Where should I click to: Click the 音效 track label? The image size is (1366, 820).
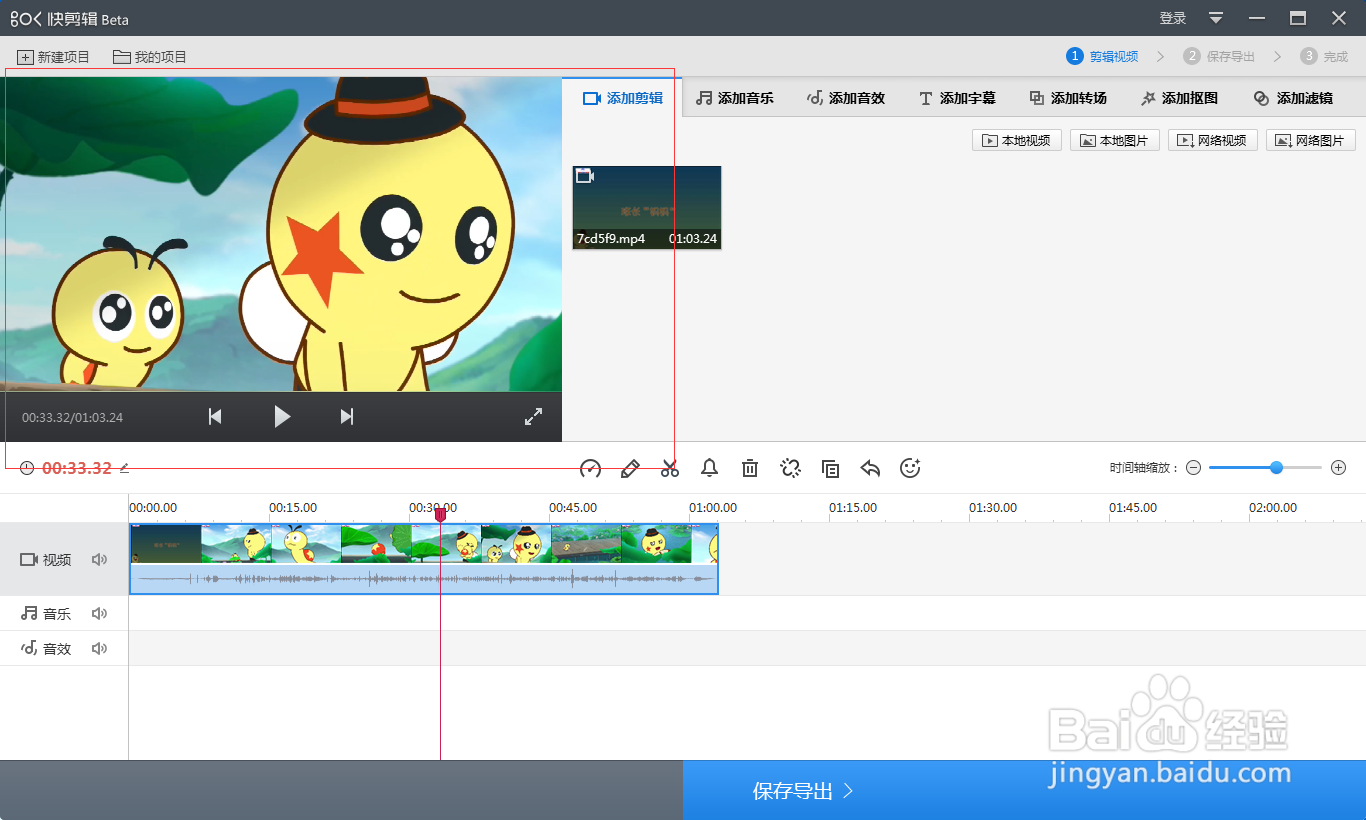[46, 649]
